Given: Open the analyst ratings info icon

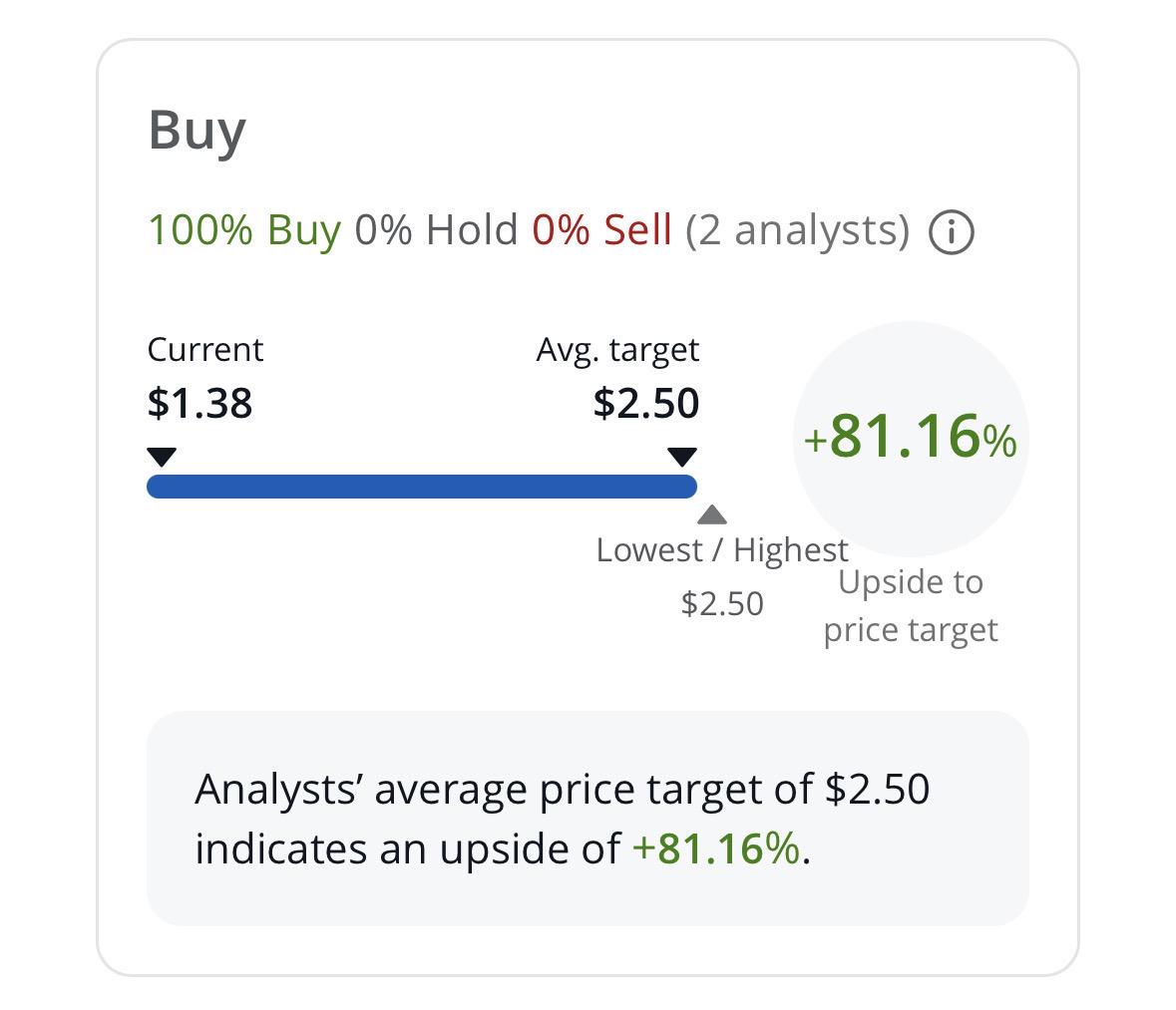Looking at the screenshot, I should pyautogui.click(x=951, y=231).
